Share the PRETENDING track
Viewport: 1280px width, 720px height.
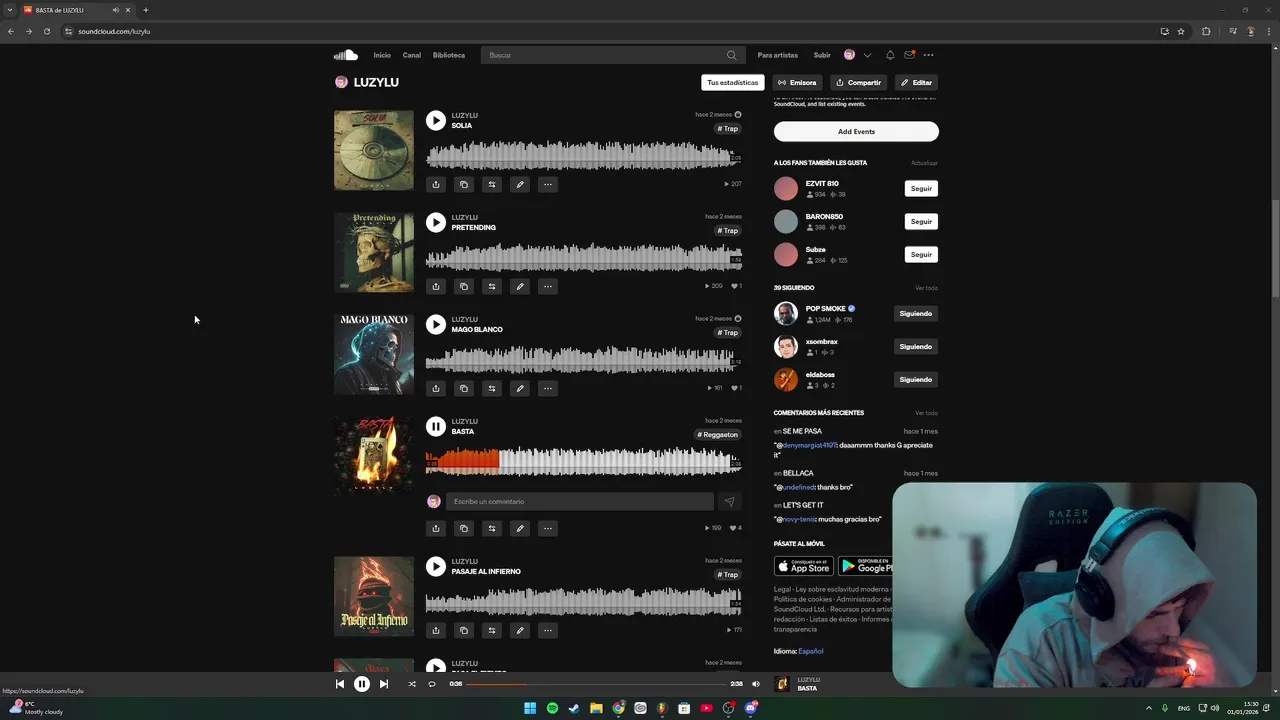(x=435, y=286)
